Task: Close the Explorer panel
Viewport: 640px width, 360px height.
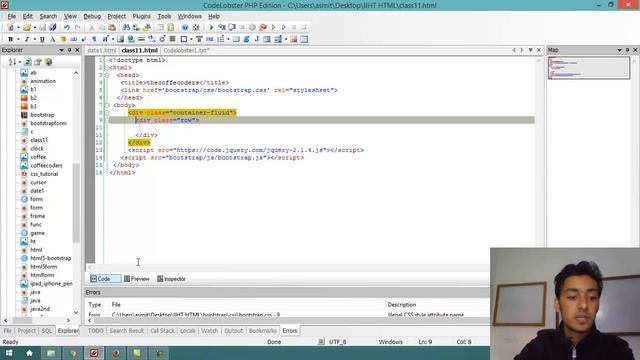Action: 77,50
